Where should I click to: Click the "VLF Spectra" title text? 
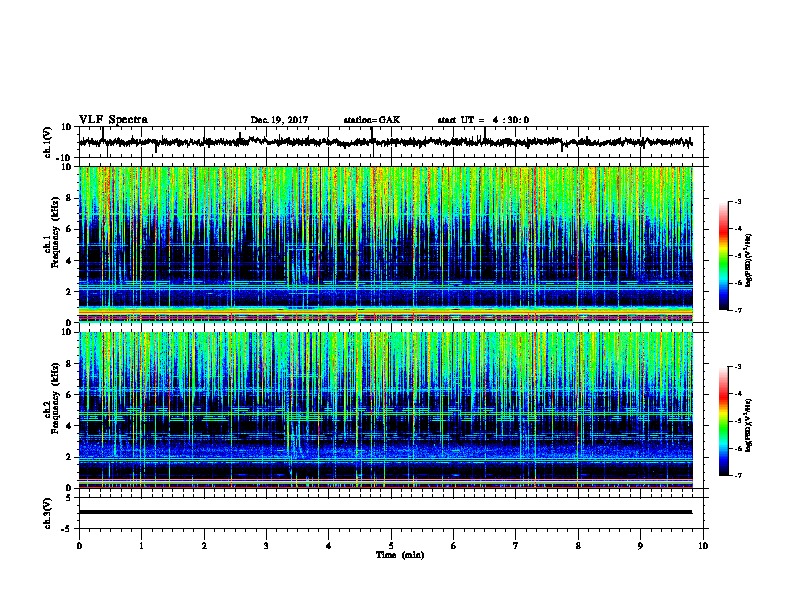tap(113, 120)
